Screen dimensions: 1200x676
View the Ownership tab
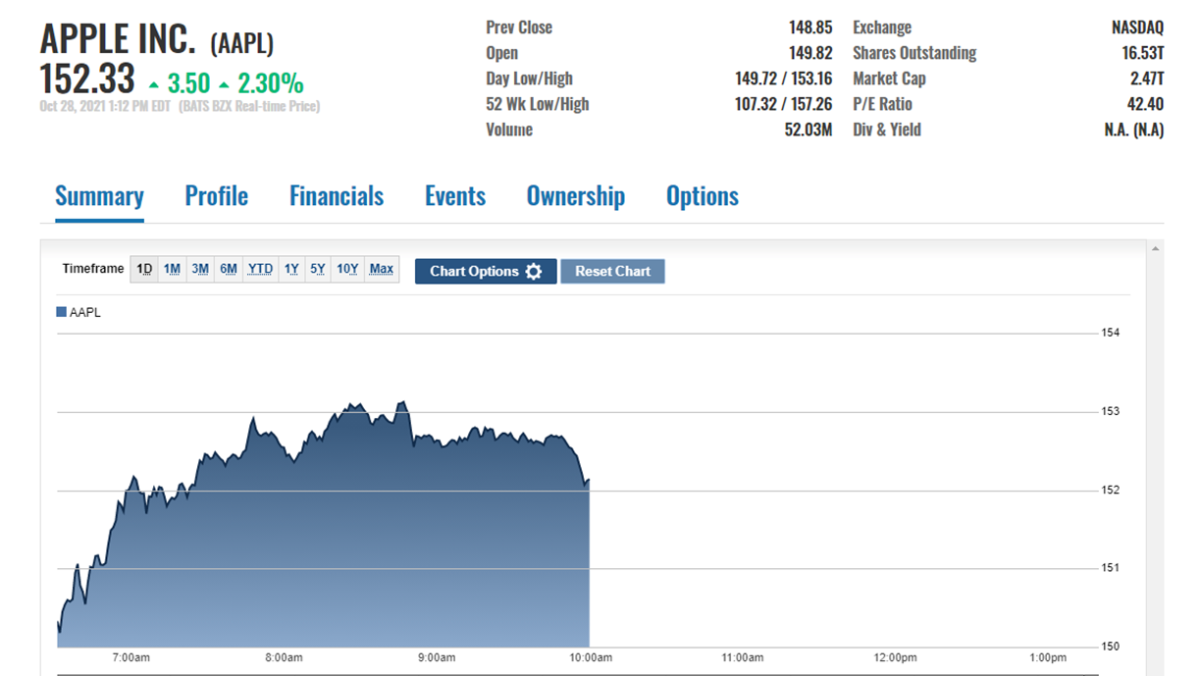[575, 196]
